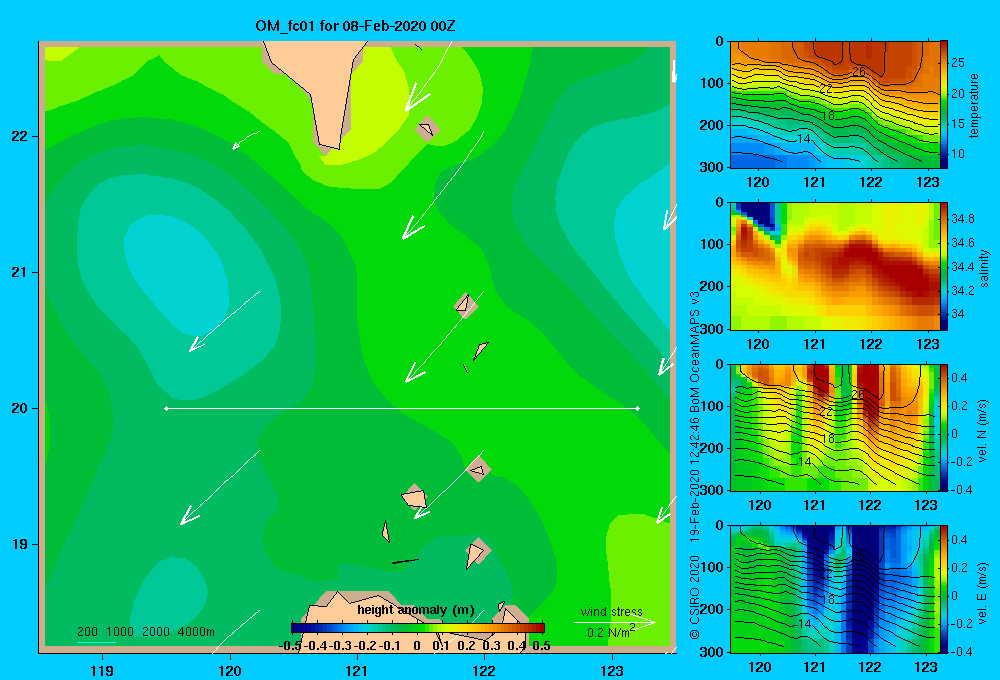Click the height anomaly color bar
The height and width of the screenshot is (680, 1000).
418,628
